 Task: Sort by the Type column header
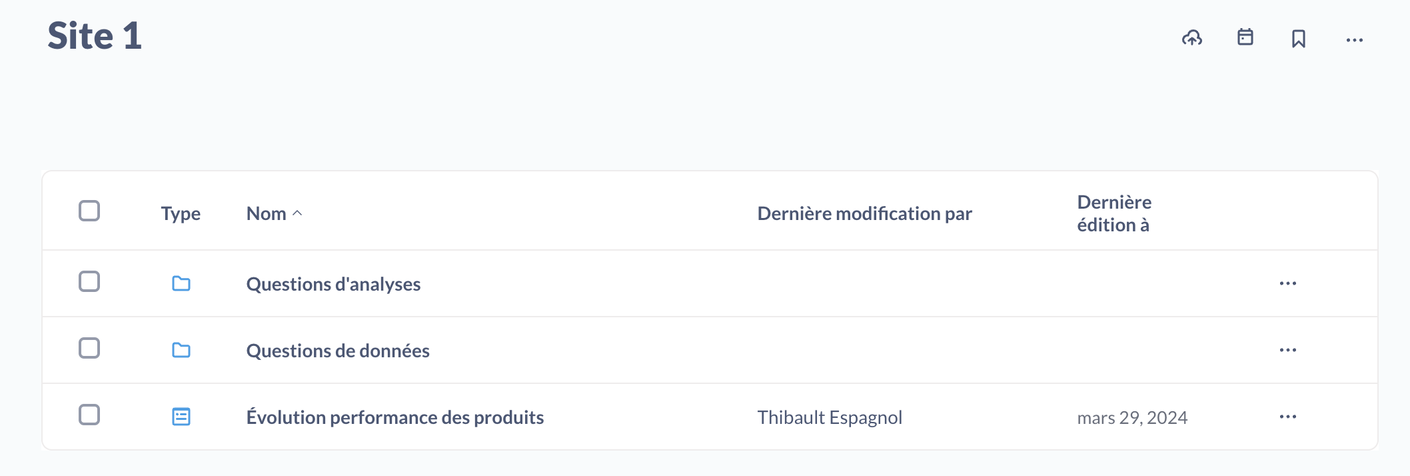(x=180, y=213)
